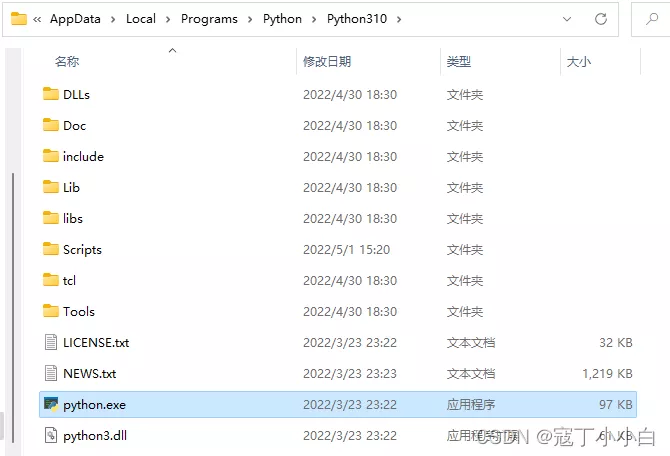This screenshot has height=456, width=670.
Task: Click the 1,219 KB size value
Action: (x=607, y=374)
